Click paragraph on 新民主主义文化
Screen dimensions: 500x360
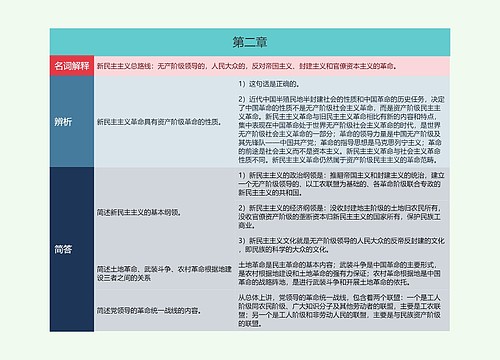[x=341, y=245]
